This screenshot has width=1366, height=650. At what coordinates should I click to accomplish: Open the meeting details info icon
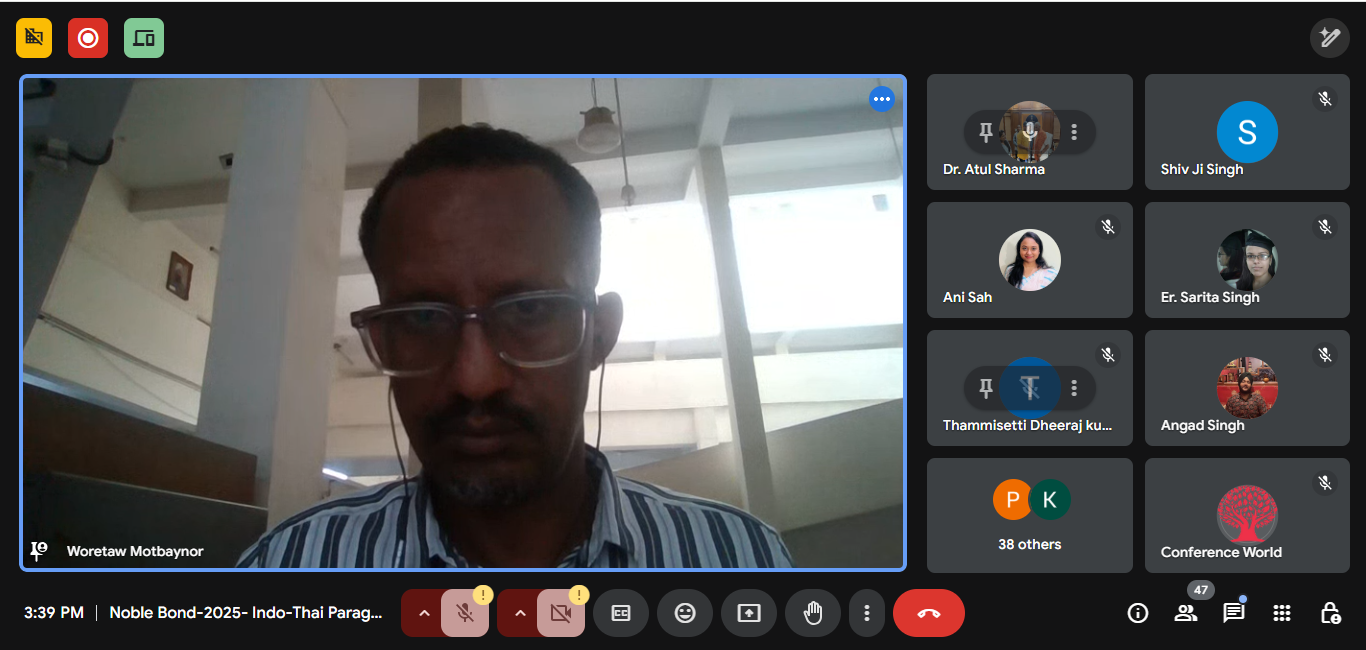click(1138, 613)
